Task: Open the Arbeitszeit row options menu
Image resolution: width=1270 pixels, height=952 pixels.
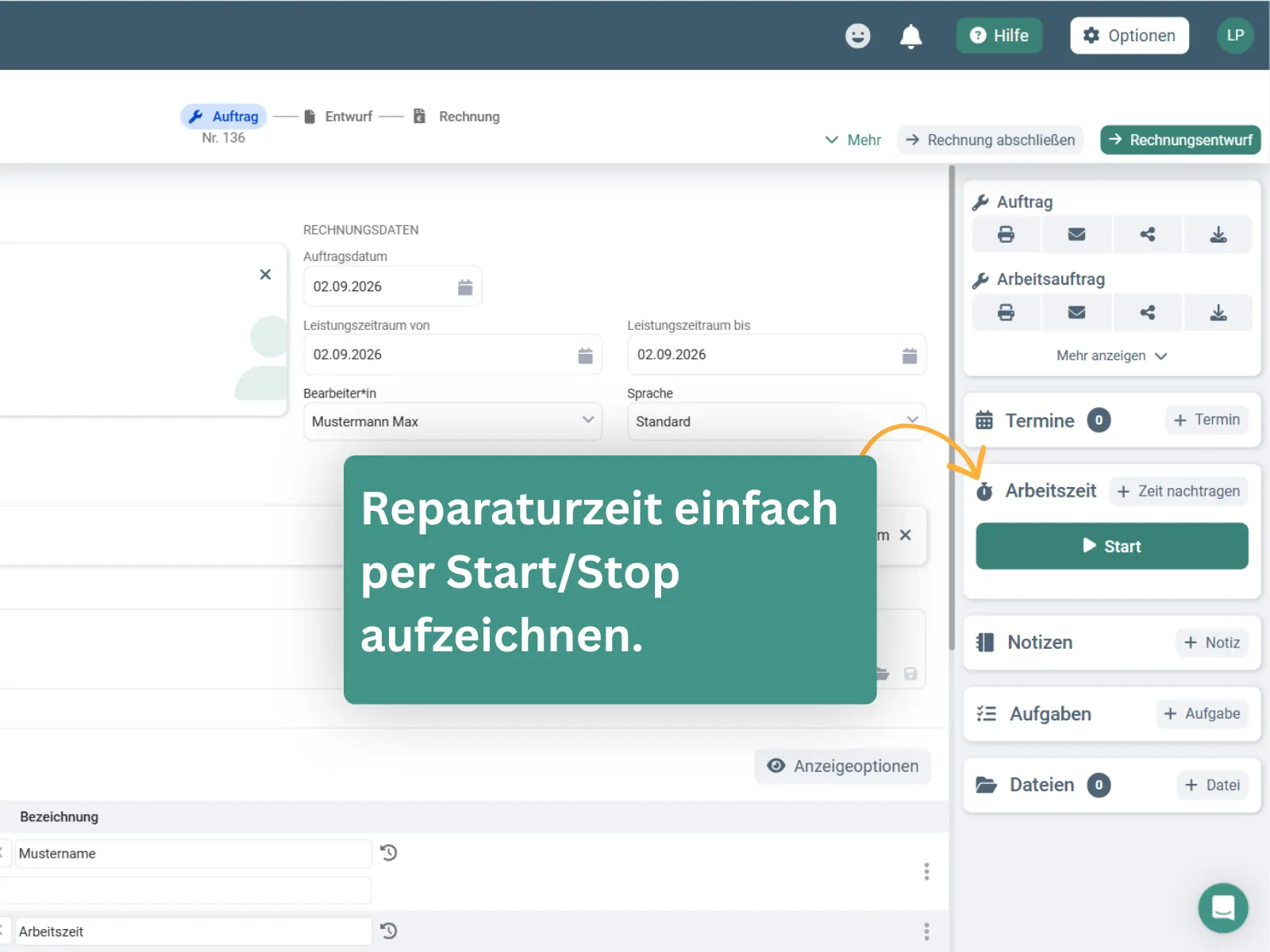Action: click(x=926, y=931)
